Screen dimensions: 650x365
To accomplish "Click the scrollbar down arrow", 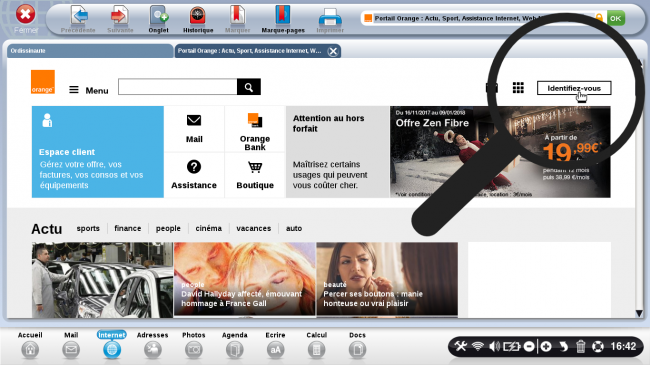I will coord(639,314).
